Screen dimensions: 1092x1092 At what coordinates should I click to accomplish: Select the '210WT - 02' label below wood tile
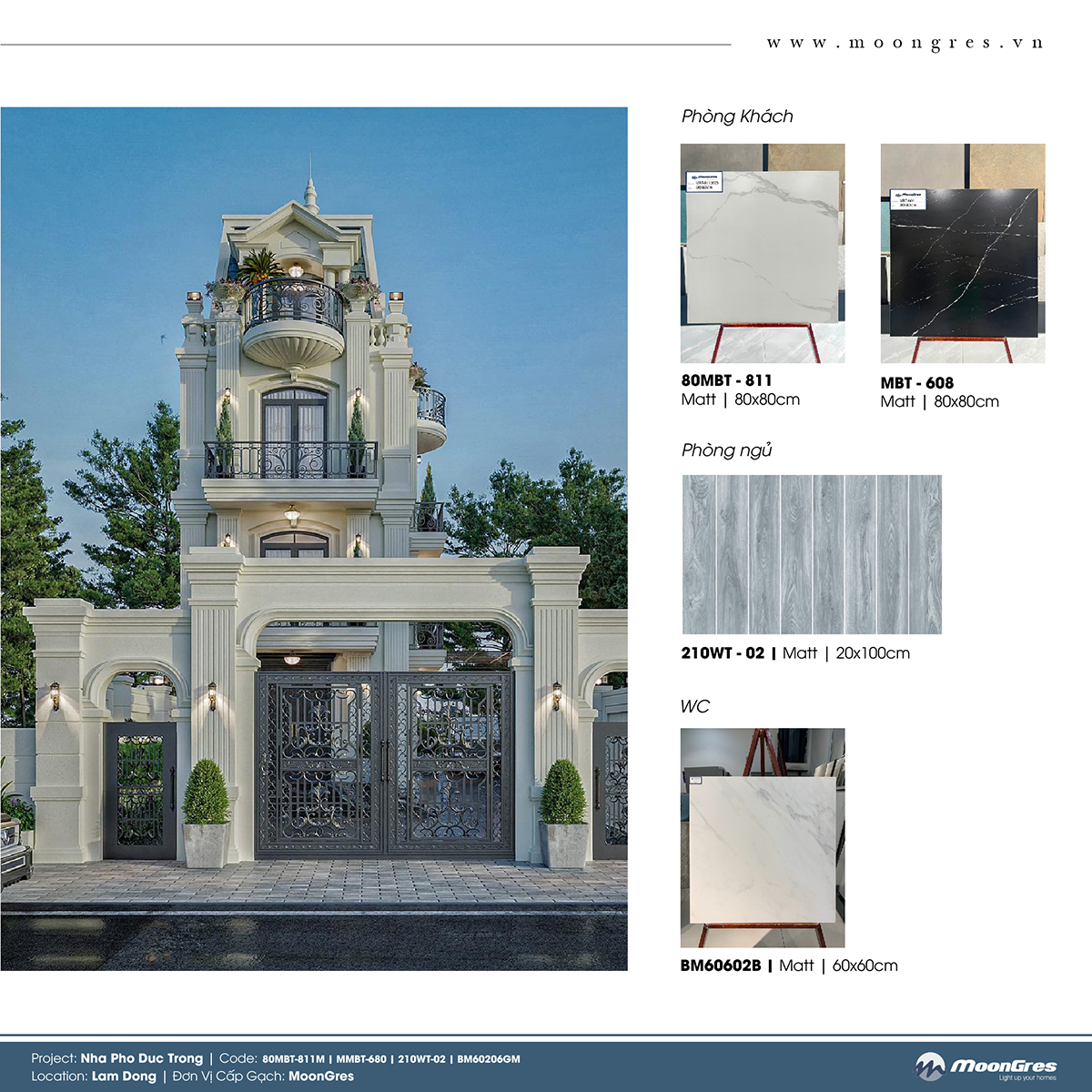tap(723, 652)
